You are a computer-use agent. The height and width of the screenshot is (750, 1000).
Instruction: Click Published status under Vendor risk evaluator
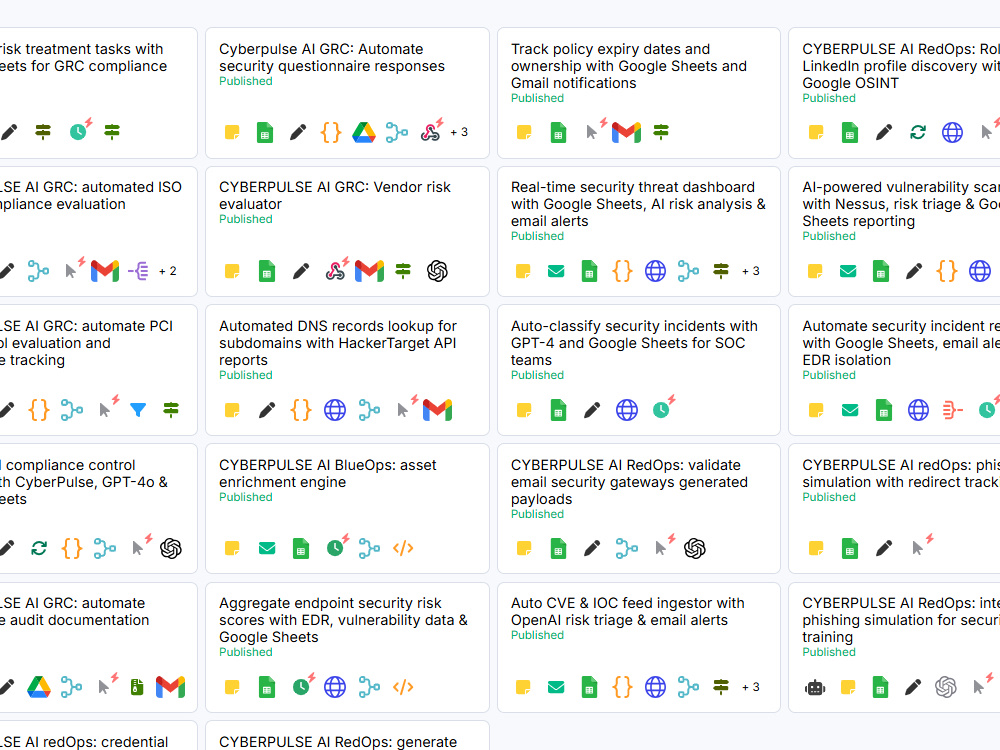click(x=246, y=219)
